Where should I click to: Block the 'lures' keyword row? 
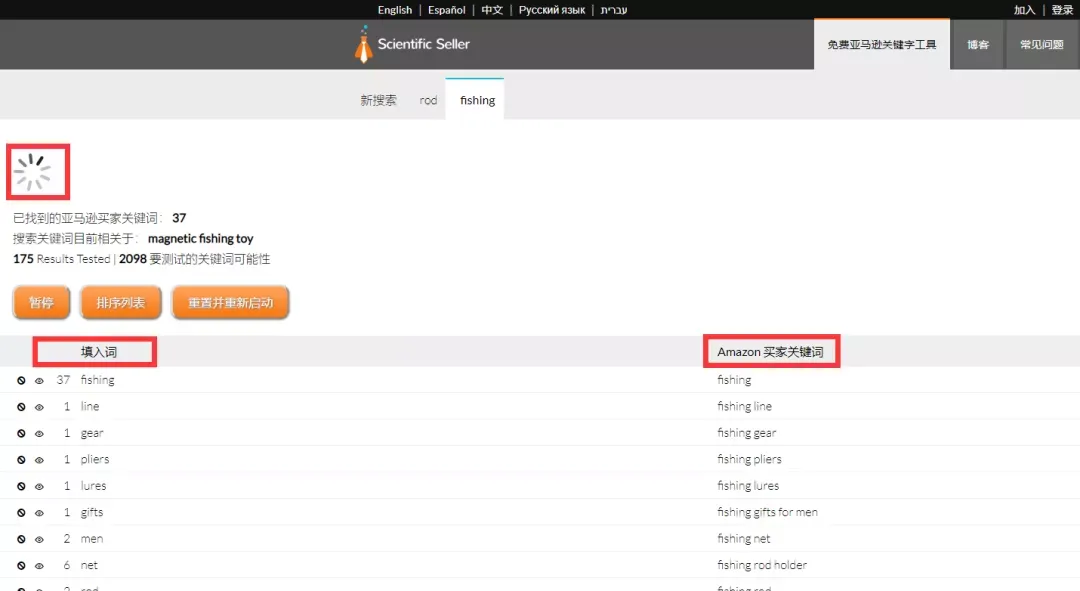point(21,486)
